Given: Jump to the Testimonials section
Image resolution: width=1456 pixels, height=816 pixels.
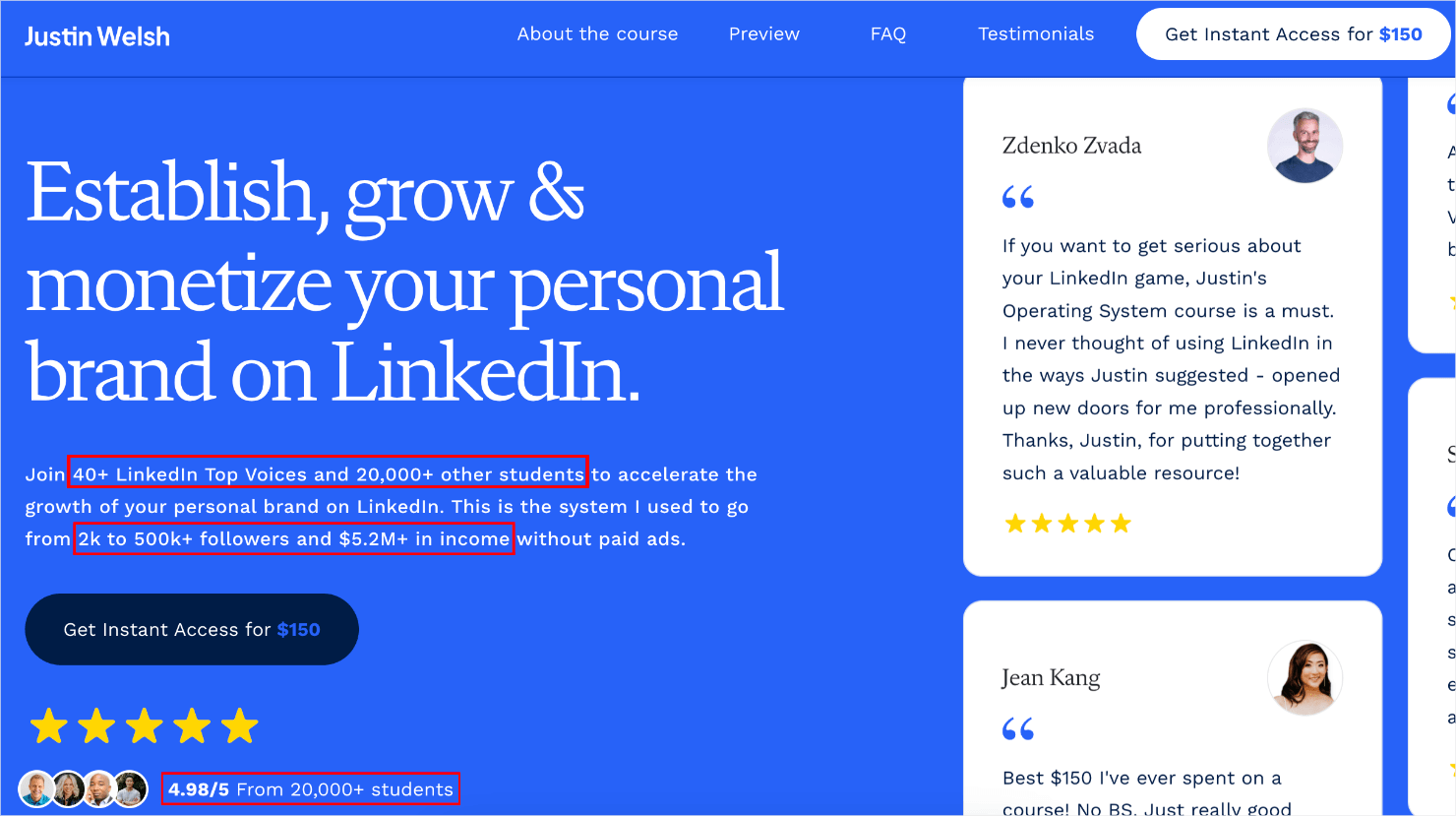Looking at the screenshot, I should tap(1036, 34).
